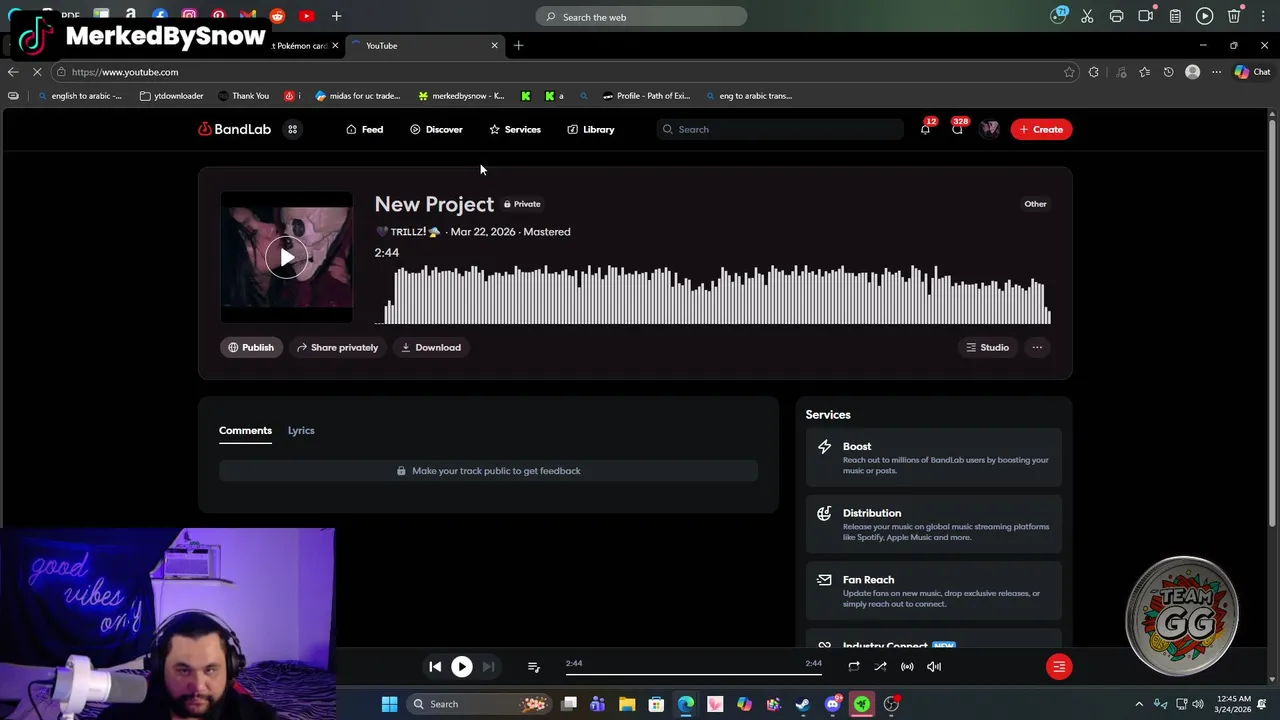Screen dimensions: 1280x720
Task: Open the Fan Reach service
Action: (x=934, y=591)
